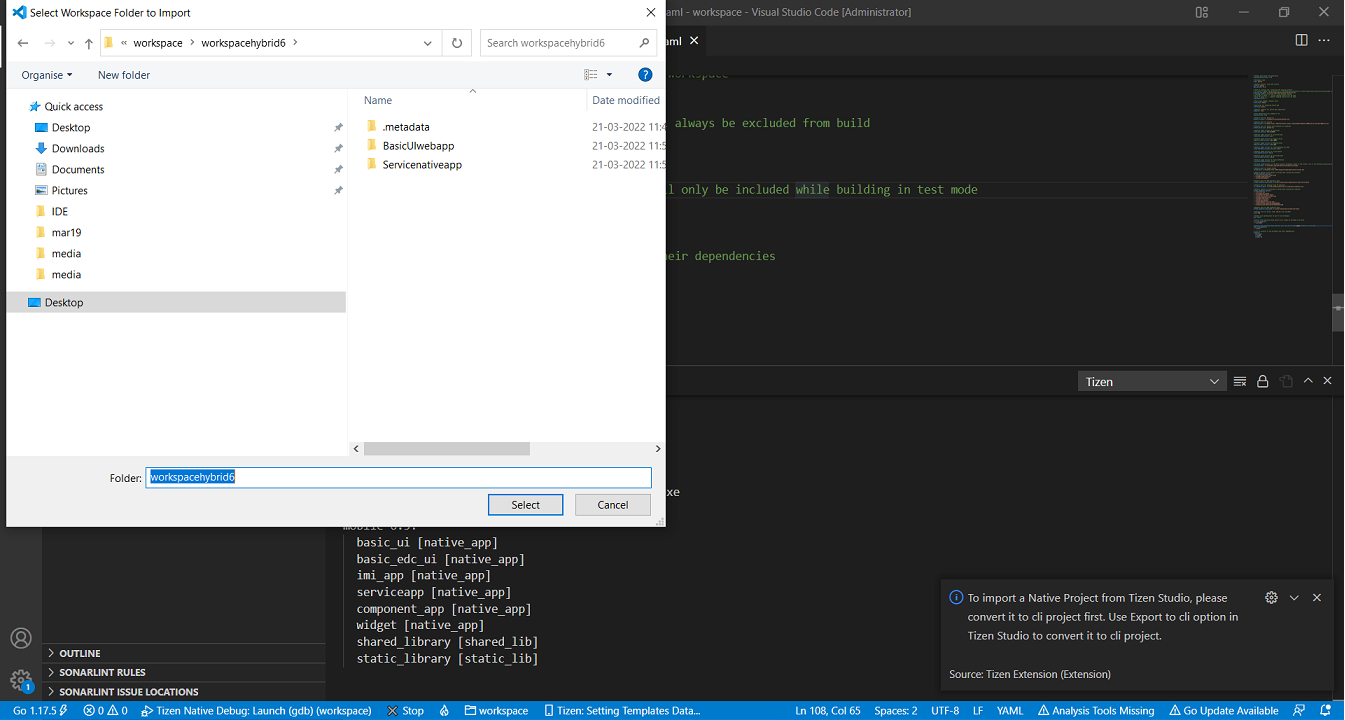1345x720 pixels.
Task: Click the Up one level arrow
Action: [x=89, y=44]
